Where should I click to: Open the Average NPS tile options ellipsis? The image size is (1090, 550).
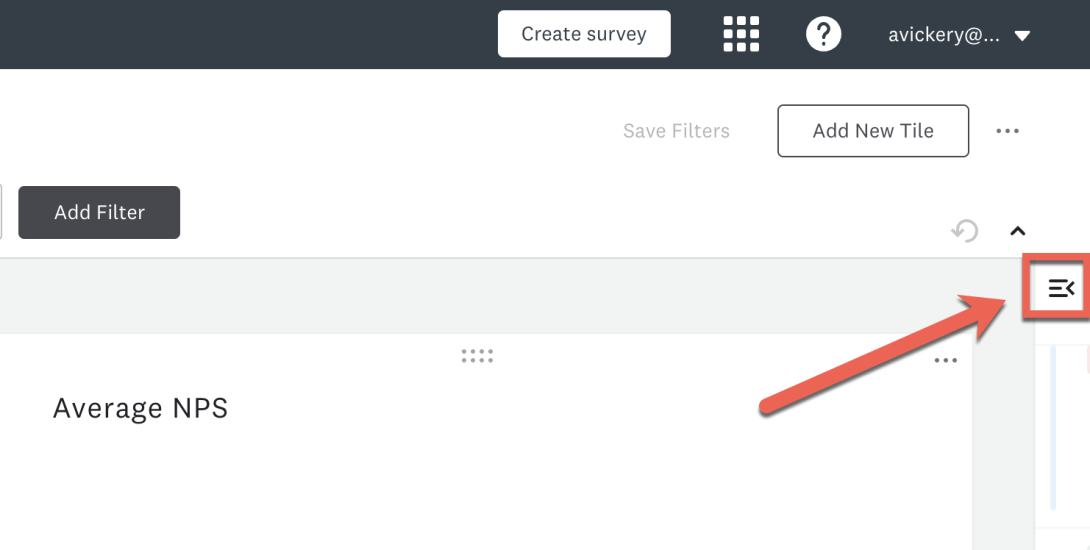pos(945,361)
